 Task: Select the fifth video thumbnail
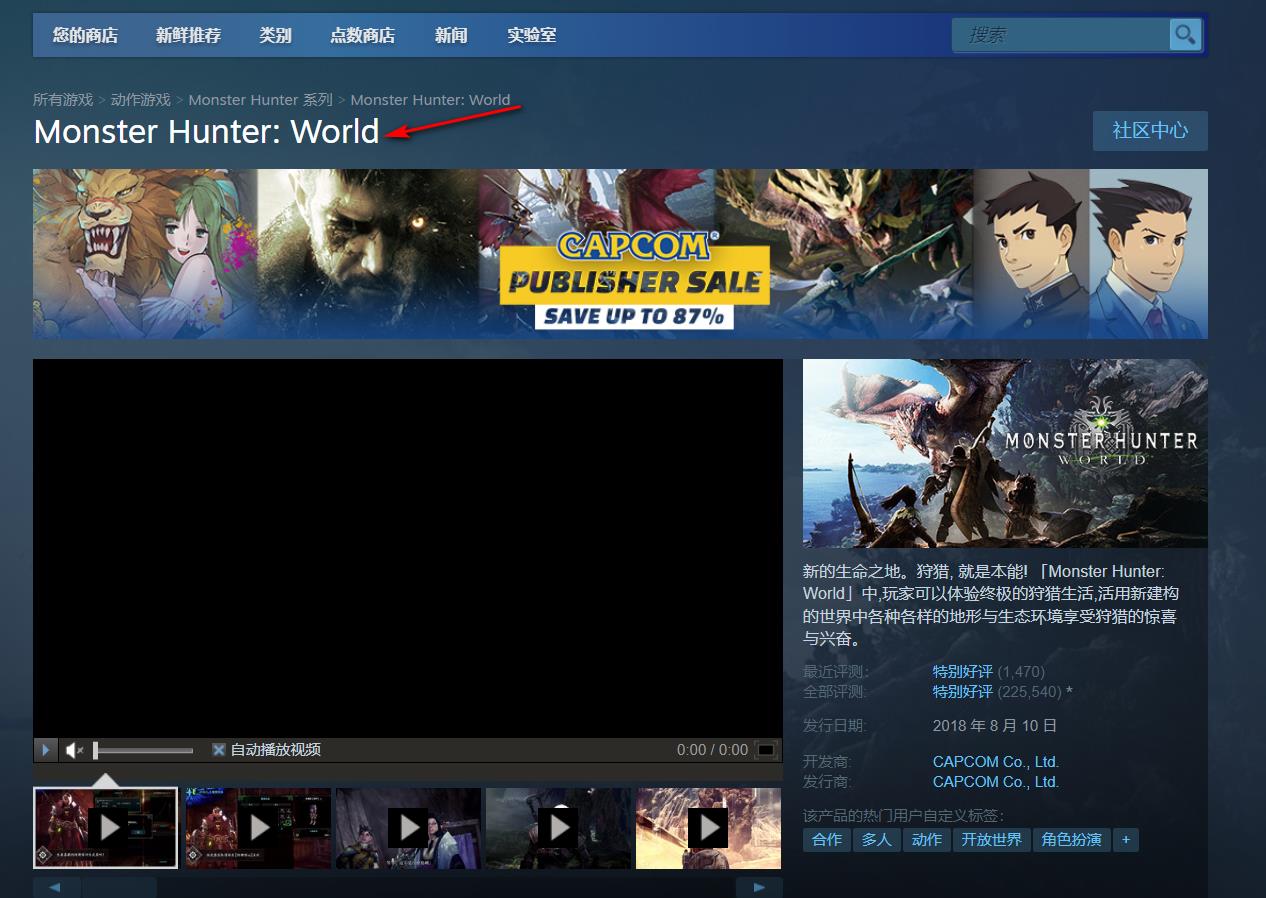(708, 828)
